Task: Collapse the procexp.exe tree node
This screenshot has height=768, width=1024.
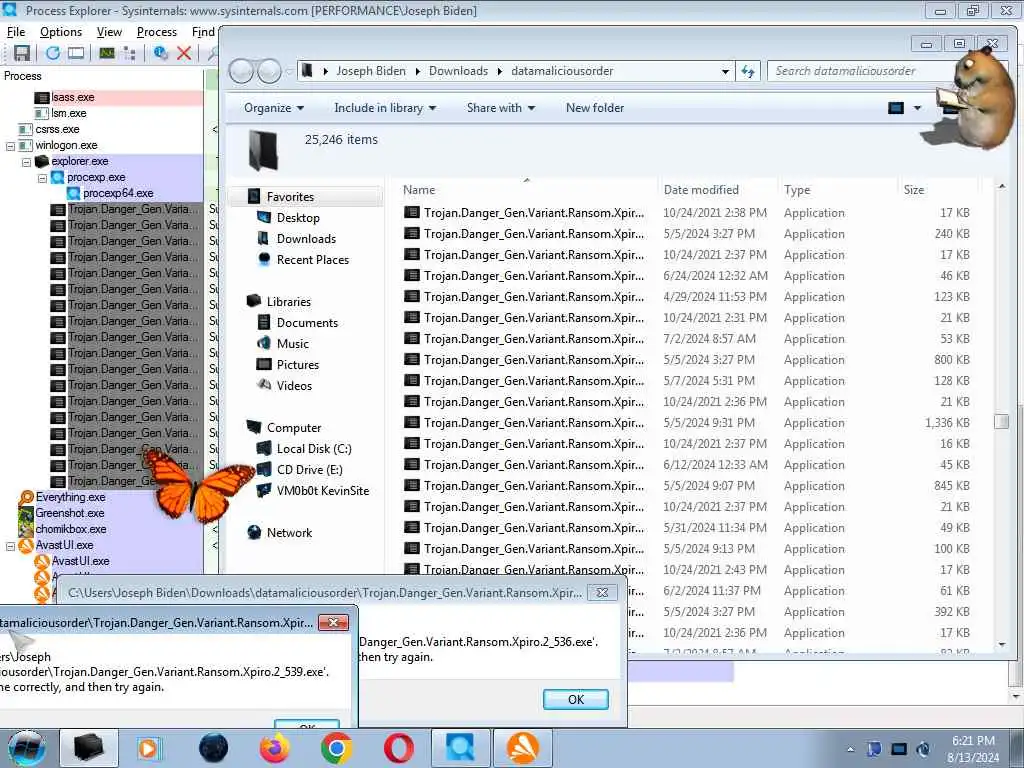Action: coord(42,178)
